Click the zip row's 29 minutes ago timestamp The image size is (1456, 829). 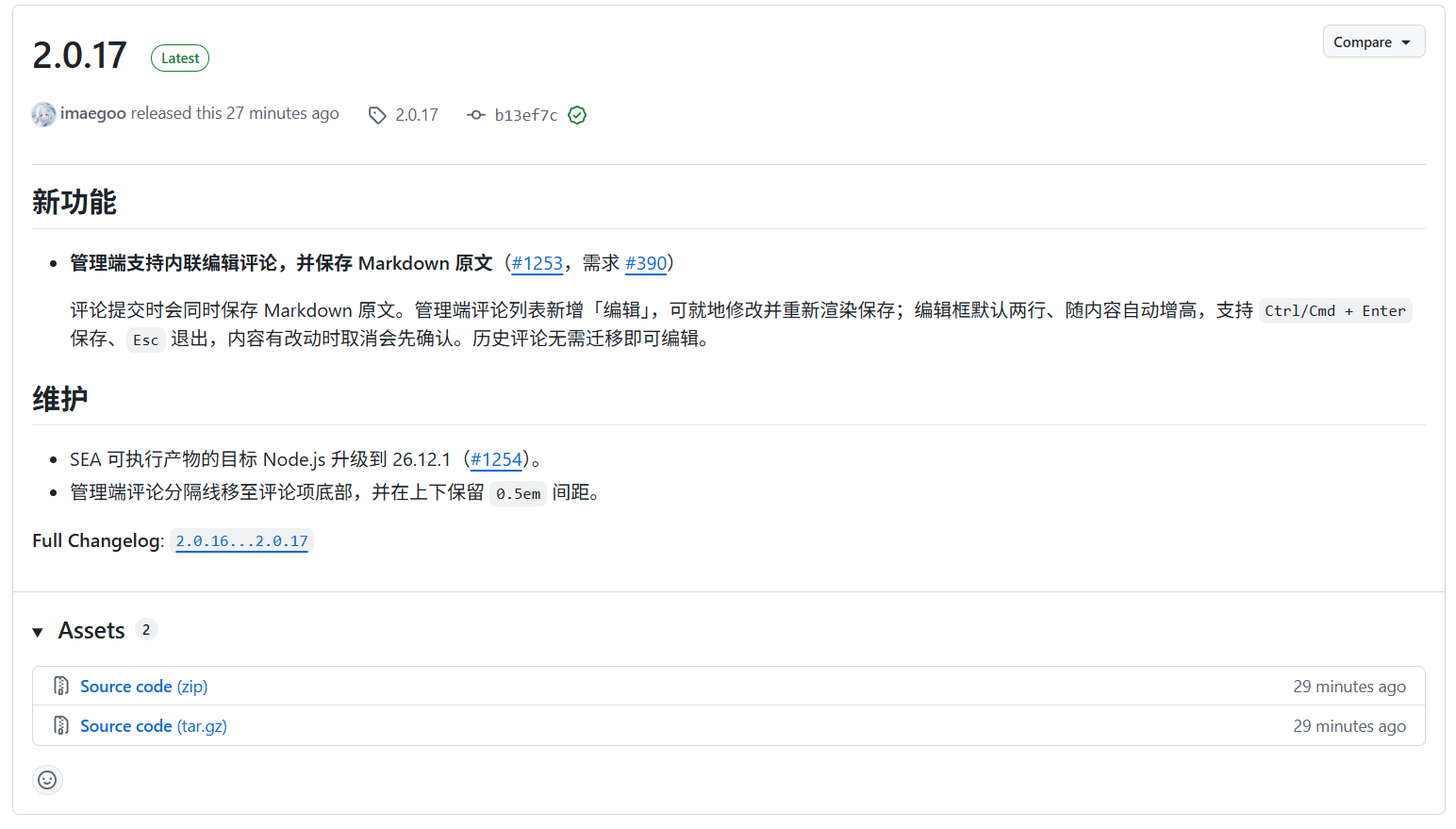pyautogui.click(x=1349, y=687)
